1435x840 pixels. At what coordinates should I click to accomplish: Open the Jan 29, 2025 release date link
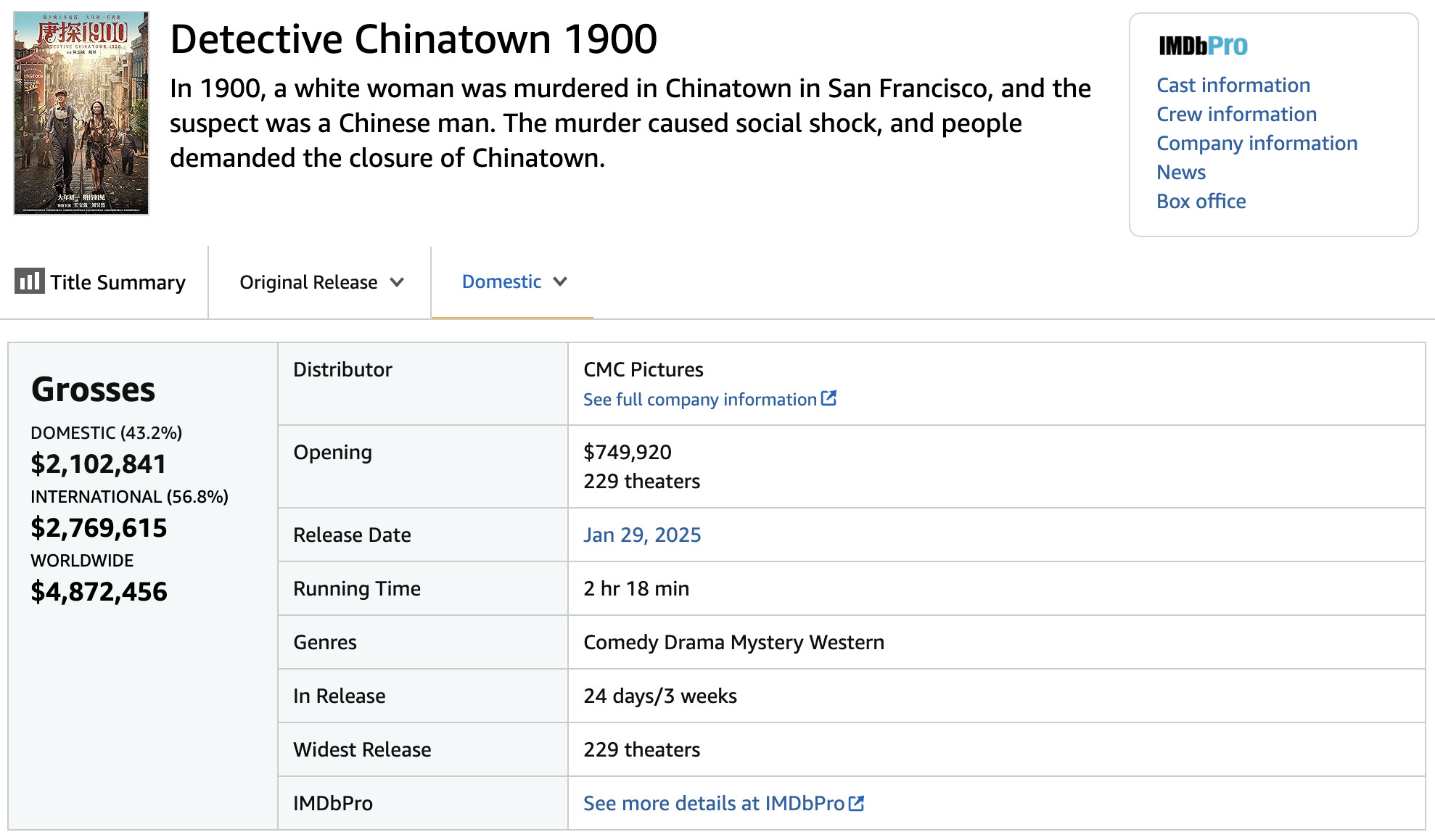(x=642, y=535)
